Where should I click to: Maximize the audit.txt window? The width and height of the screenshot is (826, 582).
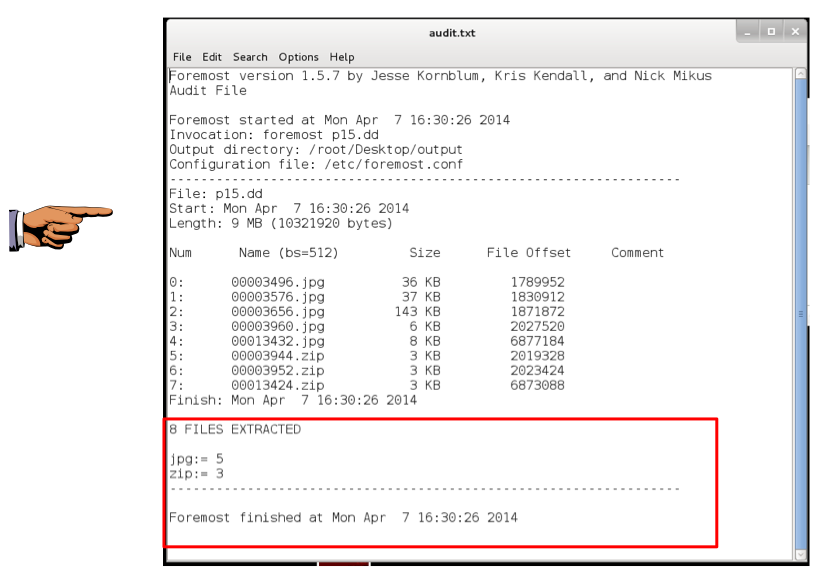[x=771, y=32]
